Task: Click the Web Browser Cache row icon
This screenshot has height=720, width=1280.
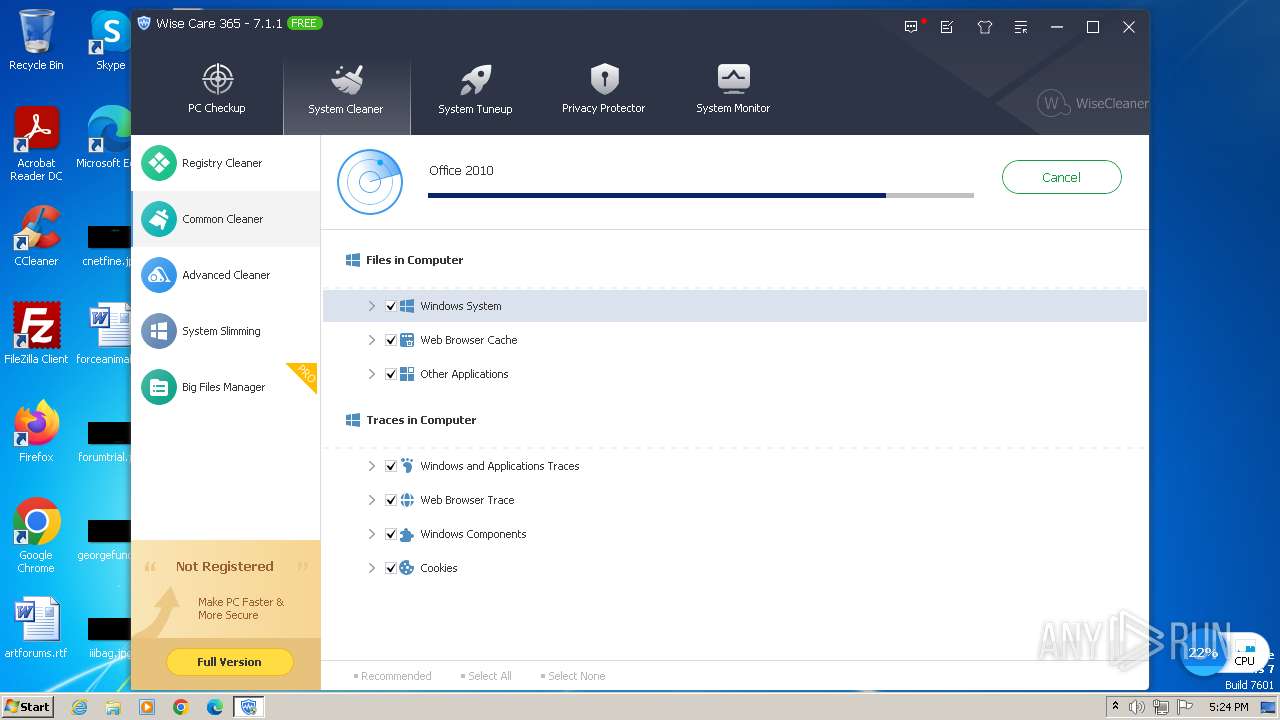Action: (x=407, y=340)
